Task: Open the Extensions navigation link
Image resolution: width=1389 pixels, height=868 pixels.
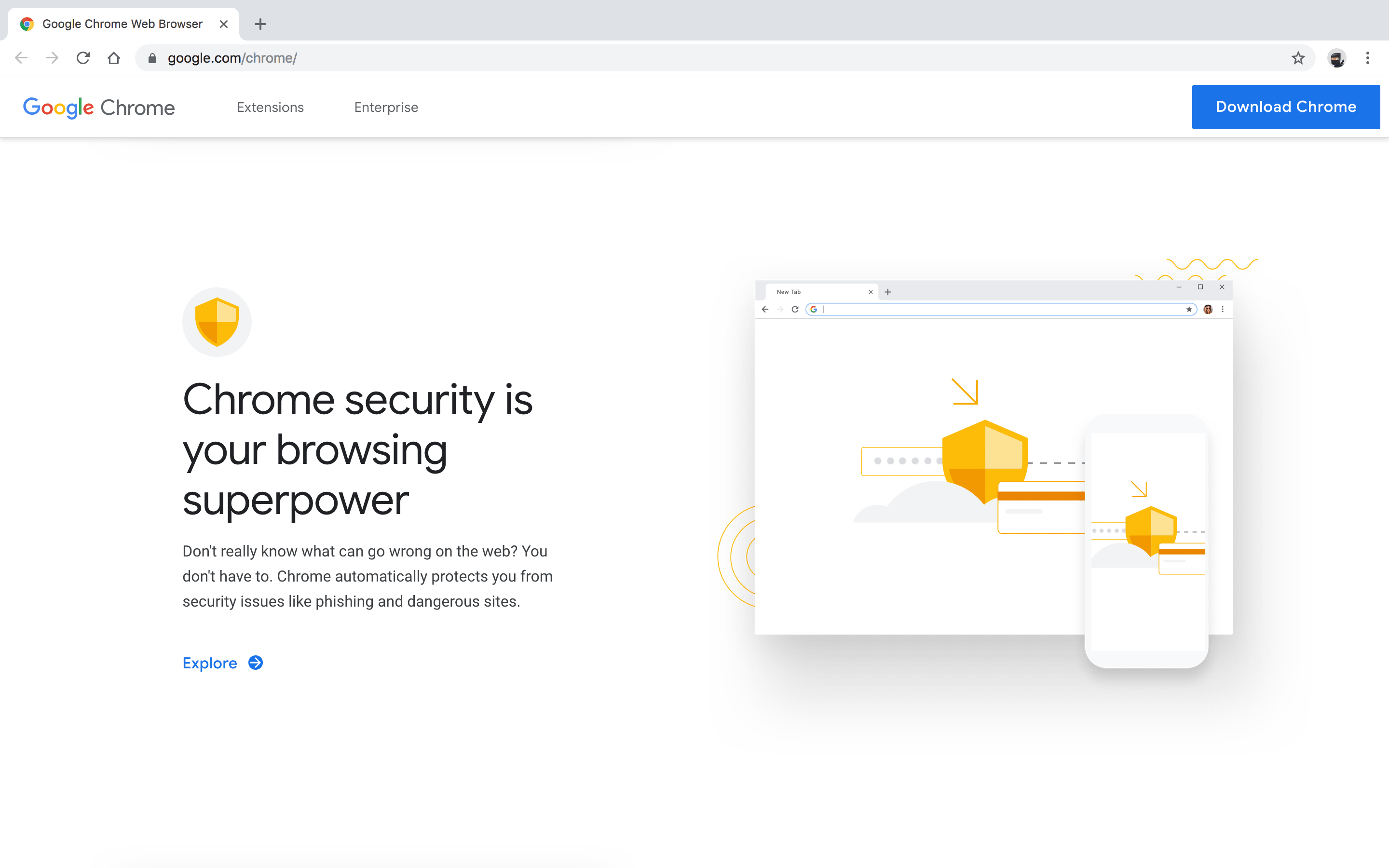Action: (271, 108)
